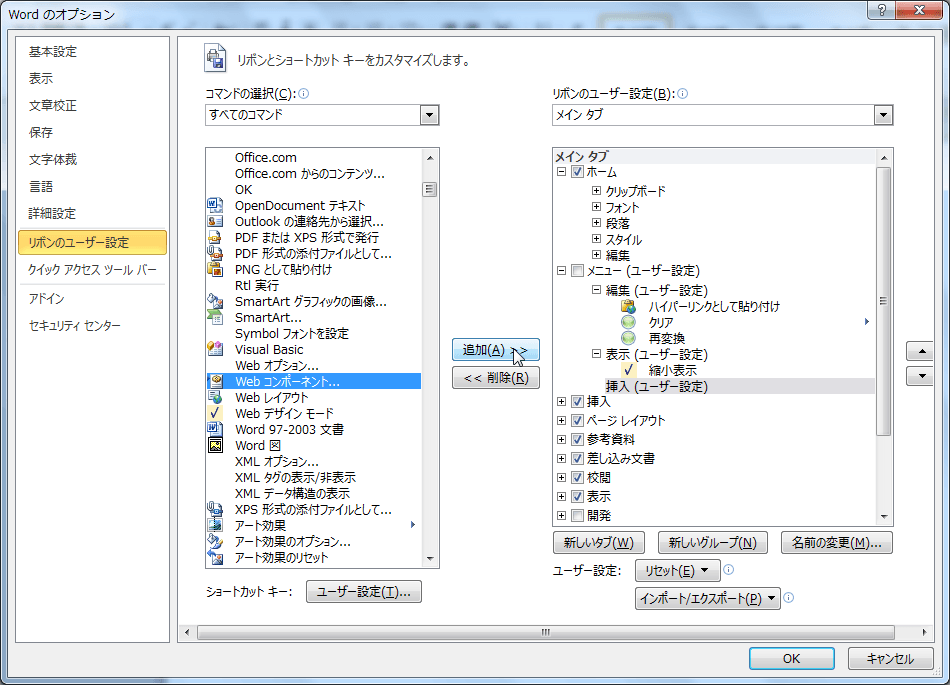Click the info icon beside コマンドの選択
Screen dimensions: 950x685
click(304, 93)
